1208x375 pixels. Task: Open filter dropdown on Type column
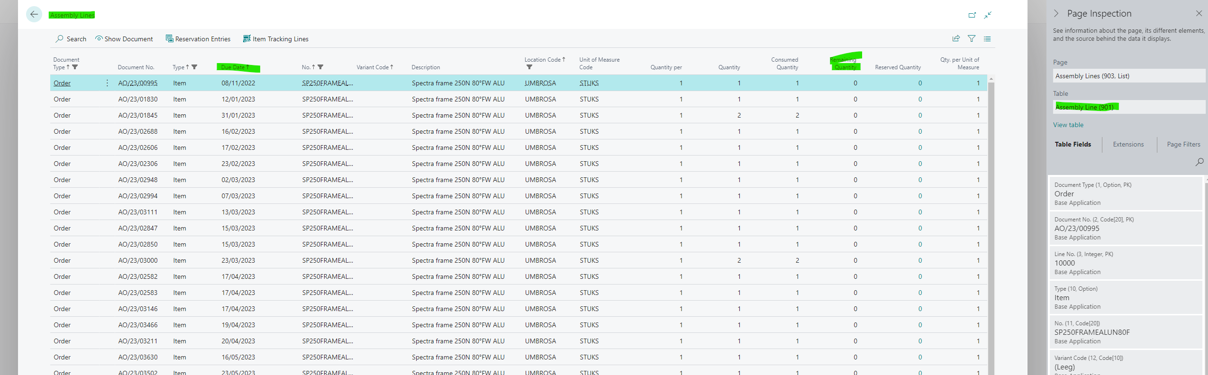(194, 68)
